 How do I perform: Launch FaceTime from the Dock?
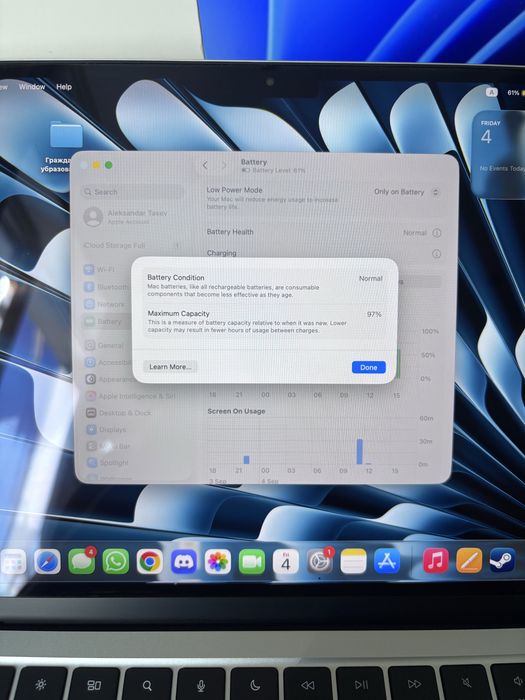(252, 562)
